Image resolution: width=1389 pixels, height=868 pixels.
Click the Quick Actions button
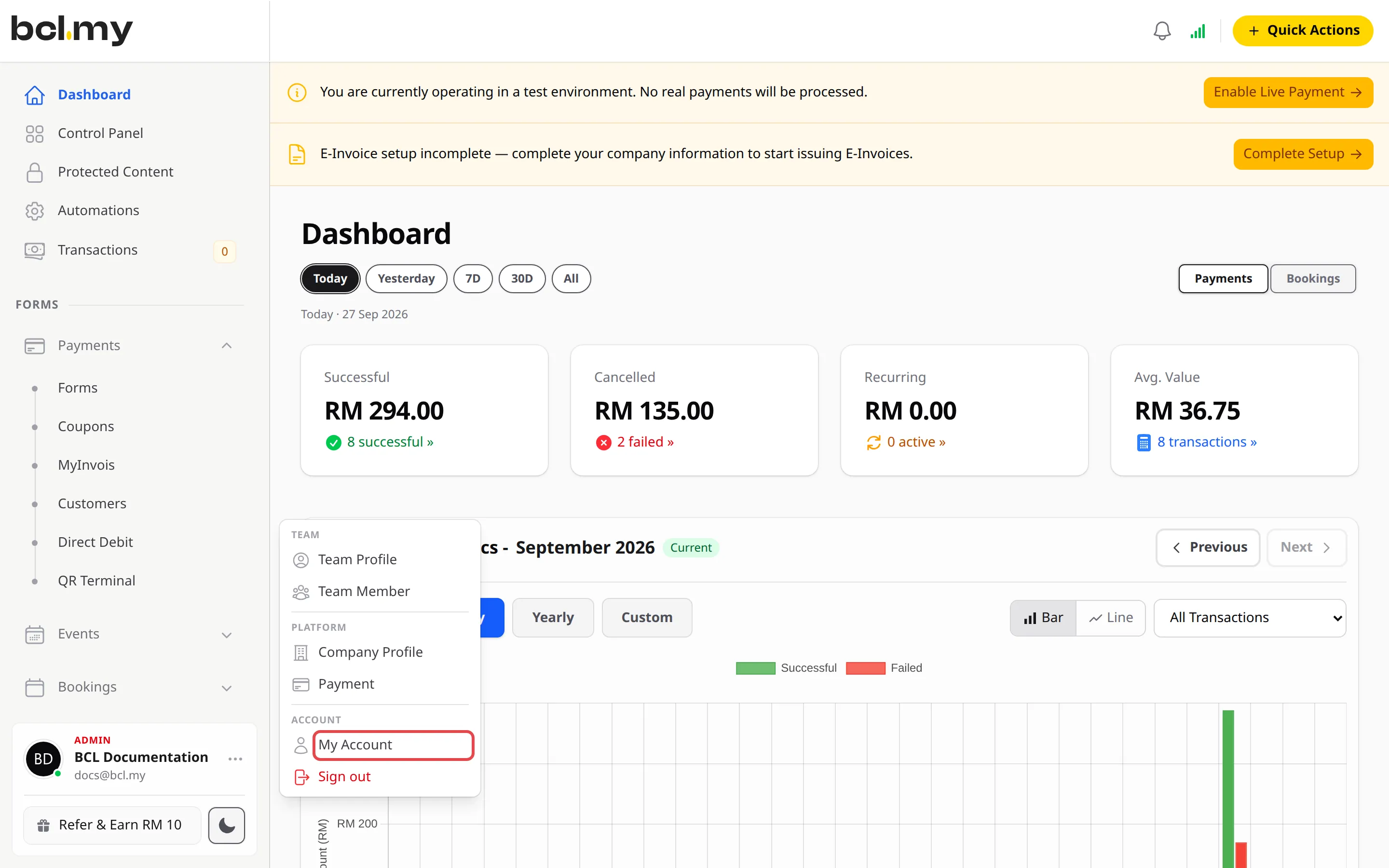pyautogui.click(x=1303, y=30)
